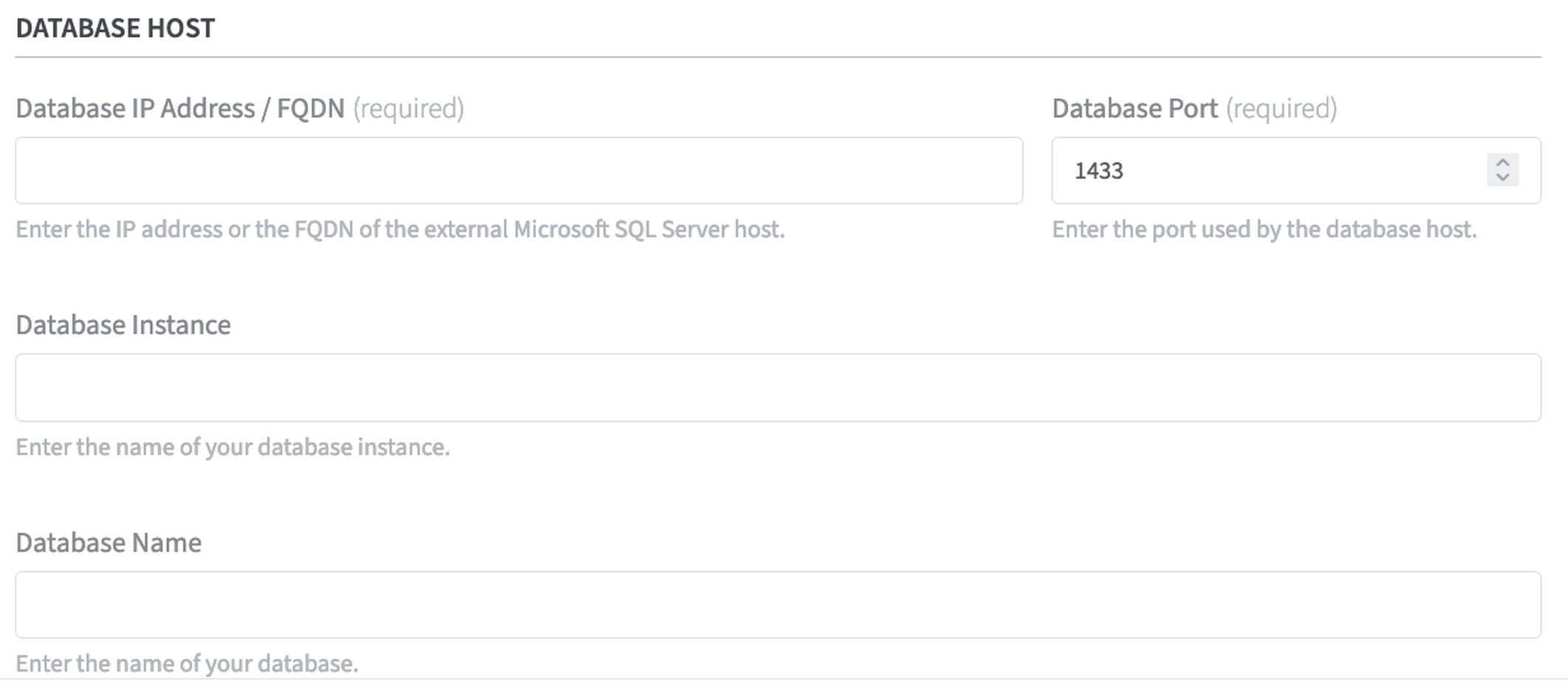Click the 1433 value in the port field
This screenshot has width=1568, height=681.
[1098, 171]
